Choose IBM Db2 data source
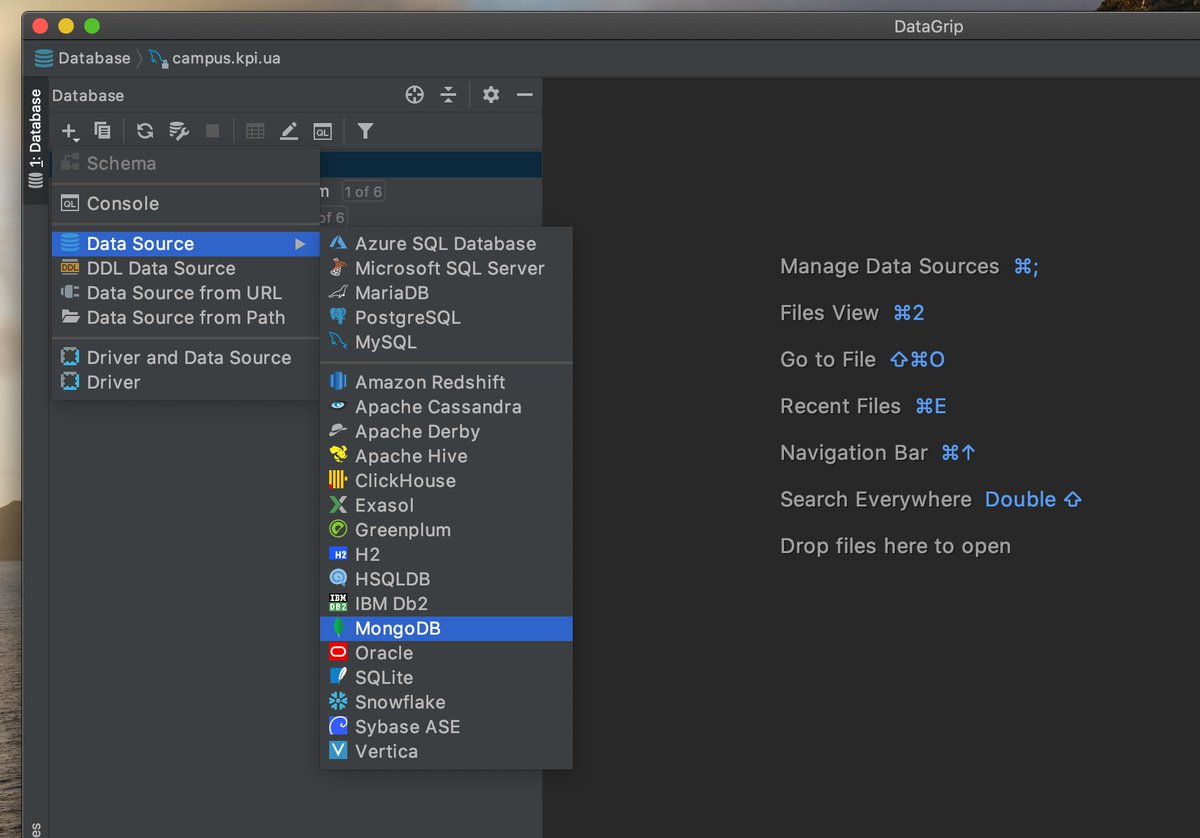Image resolution: width=1200 pixels, height=838 pixels. 446,604
